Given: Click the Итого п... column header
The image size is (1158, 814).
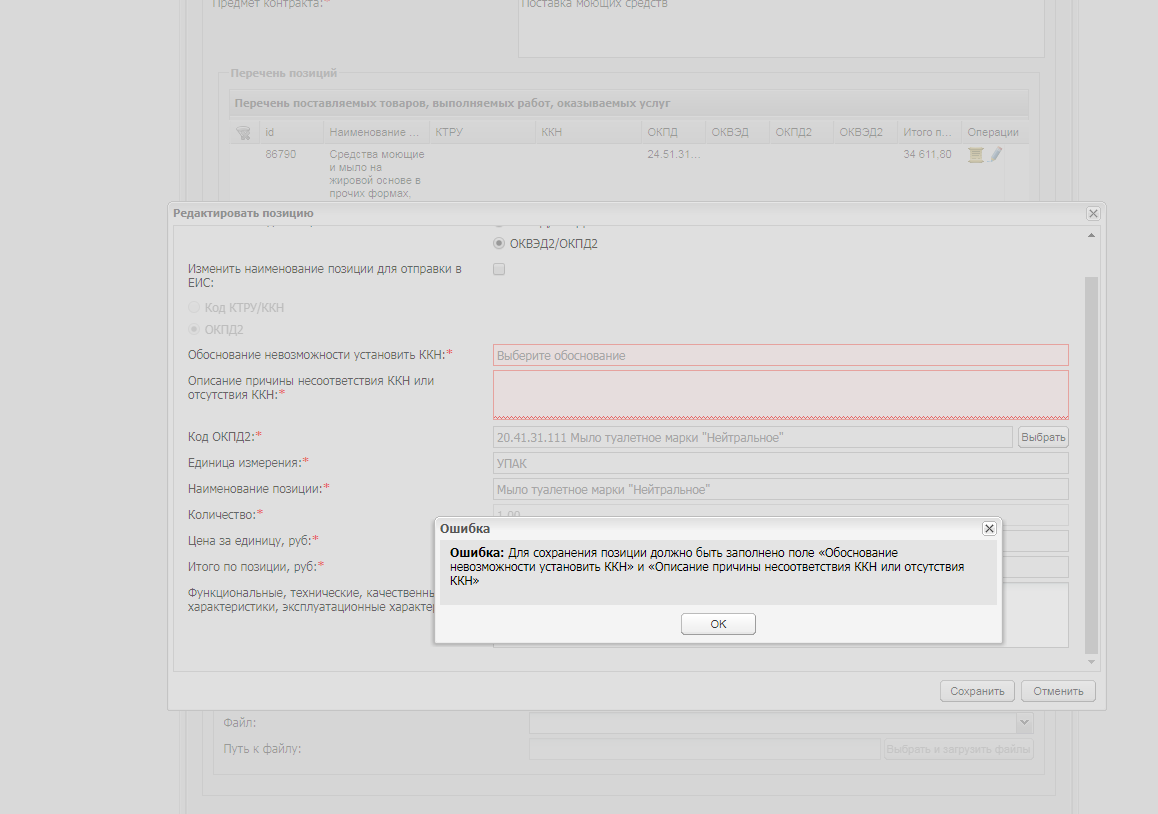Looking at the screenshot, I should click(929, 132).
